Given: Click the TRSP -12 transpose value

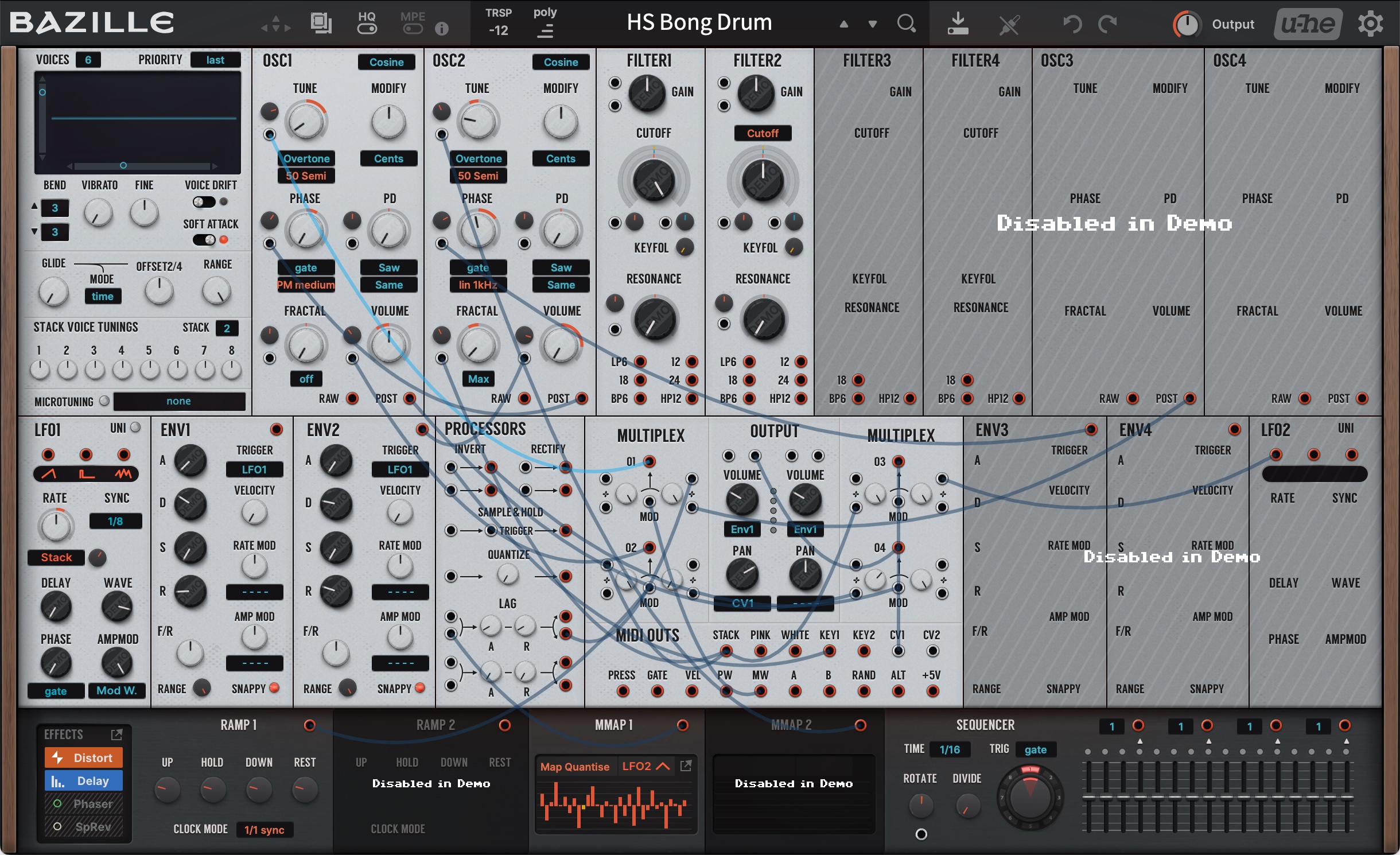Looking at the screenshot, I should [498, 30].
